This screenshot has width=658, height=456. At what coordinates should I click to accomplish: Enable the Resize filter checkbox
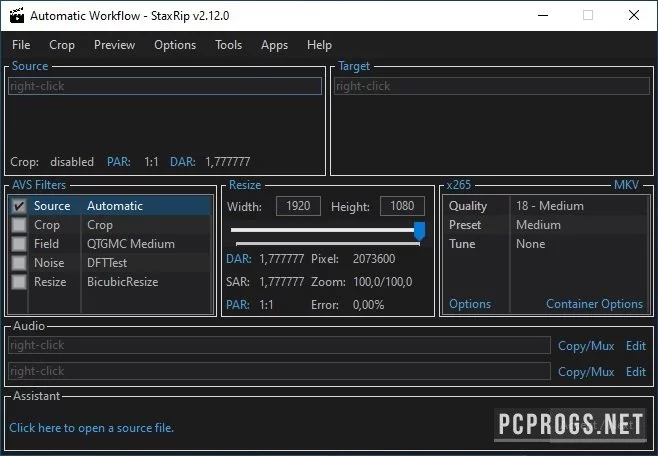18,282
